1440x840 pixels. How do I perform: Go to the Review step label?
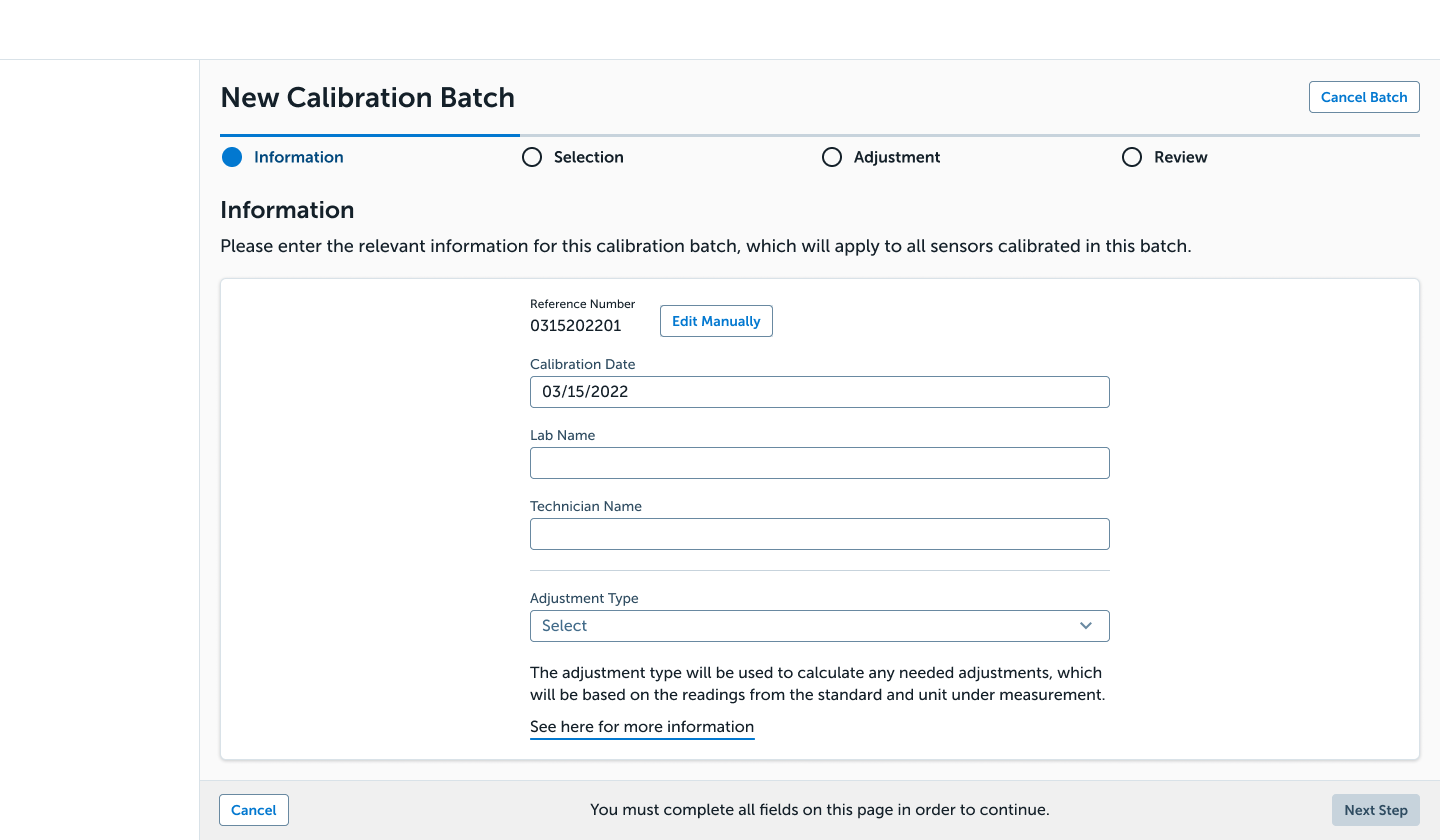pos(1181,157)
